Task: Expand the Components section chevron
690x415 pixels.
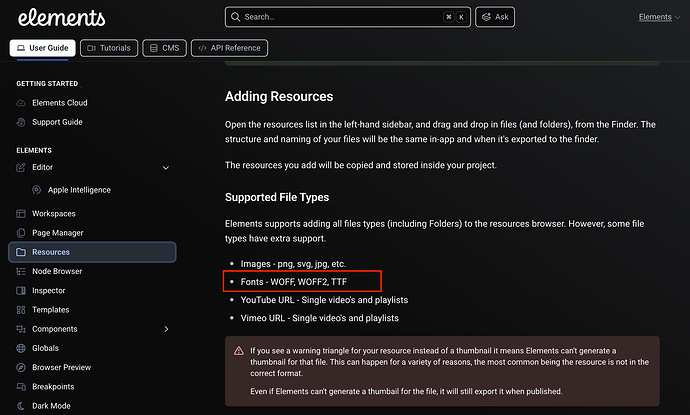Action: (x=166, y=329)
